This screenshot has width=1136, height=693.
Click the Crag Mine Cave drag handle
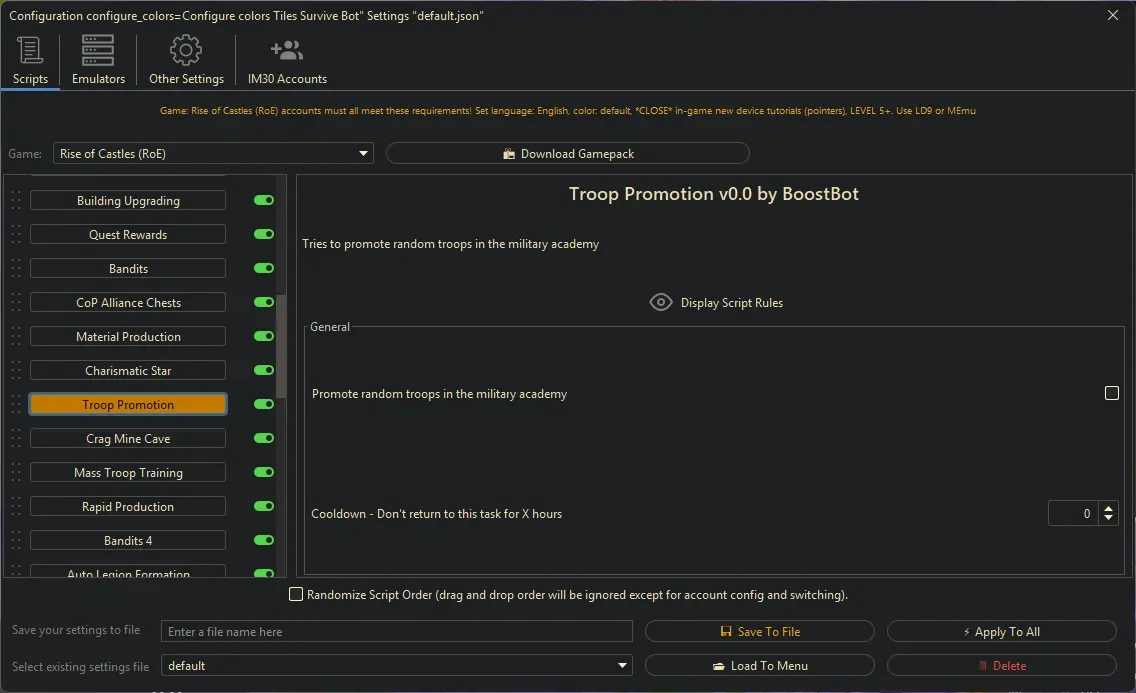point(16,439)
